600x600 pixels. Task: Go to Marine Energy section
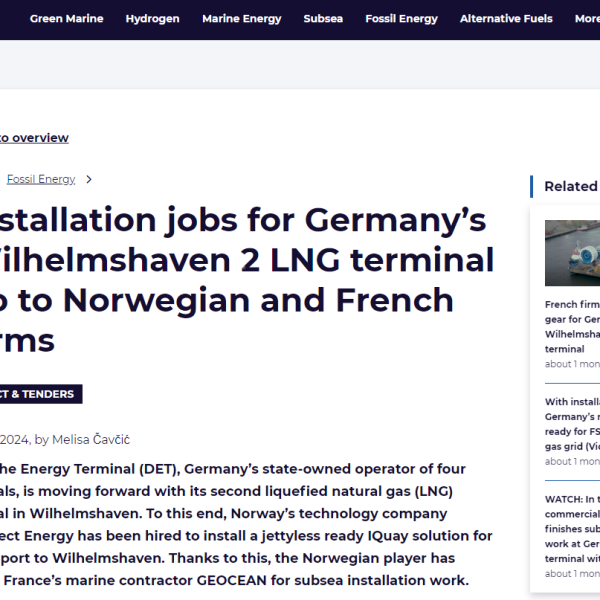pyautogui.click(x=241, y=19)
